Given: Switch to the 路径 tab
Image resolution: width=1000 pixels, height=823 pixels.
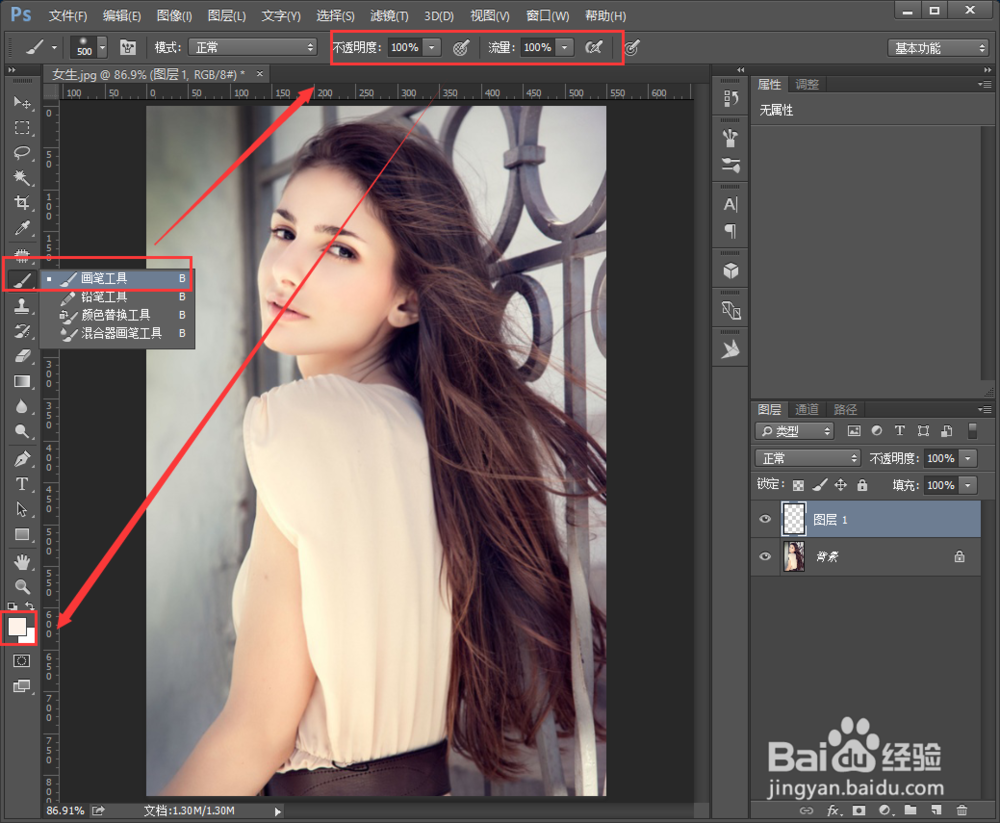Looking at the screenshot, I should pos(845,410).
